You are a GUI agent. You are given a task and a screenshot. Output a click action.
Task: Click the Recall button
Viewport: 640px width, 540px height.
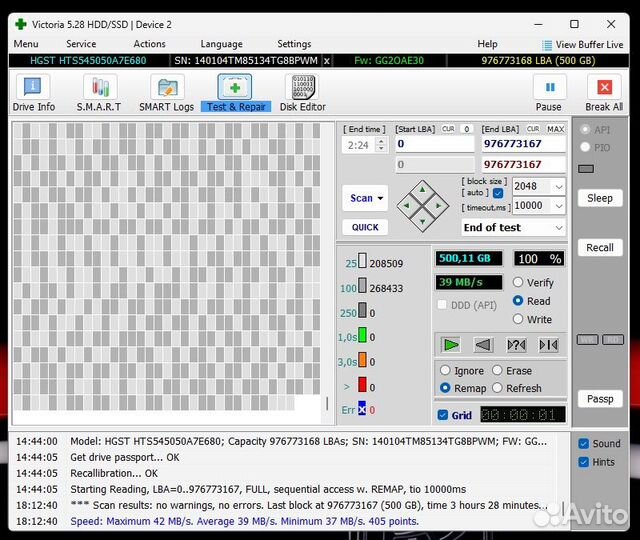[x=600, y=248]
